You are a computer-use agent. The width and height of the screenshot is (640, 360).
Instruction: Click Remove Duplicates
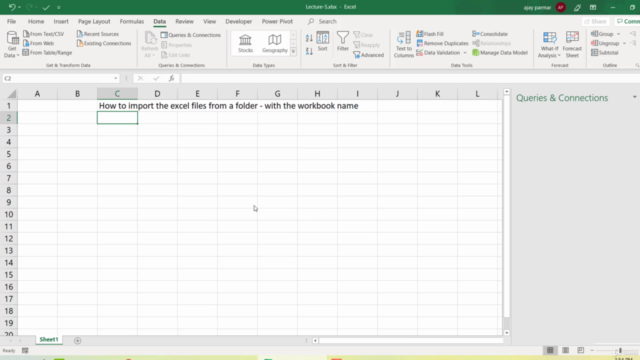tap(442, 43)
